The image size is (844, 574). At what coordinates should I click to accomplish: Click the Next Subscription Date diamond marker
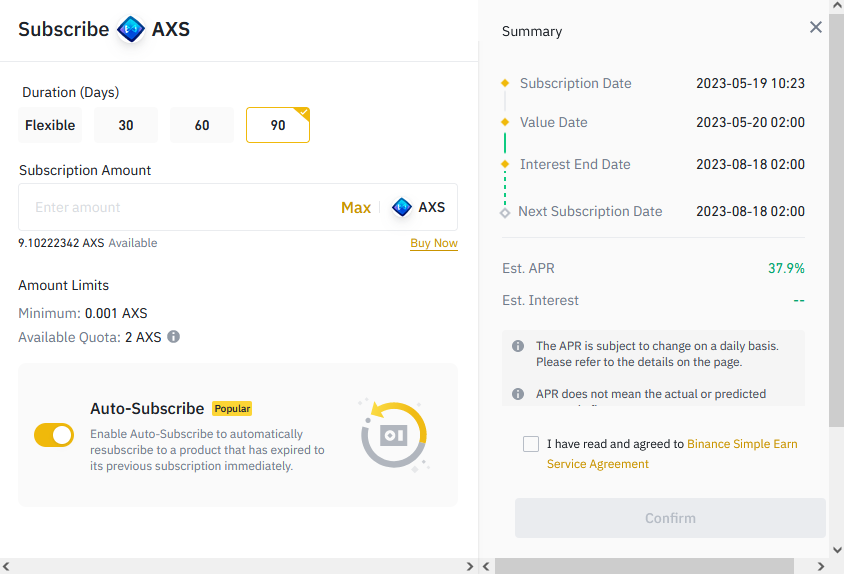[x=505, y=212]
